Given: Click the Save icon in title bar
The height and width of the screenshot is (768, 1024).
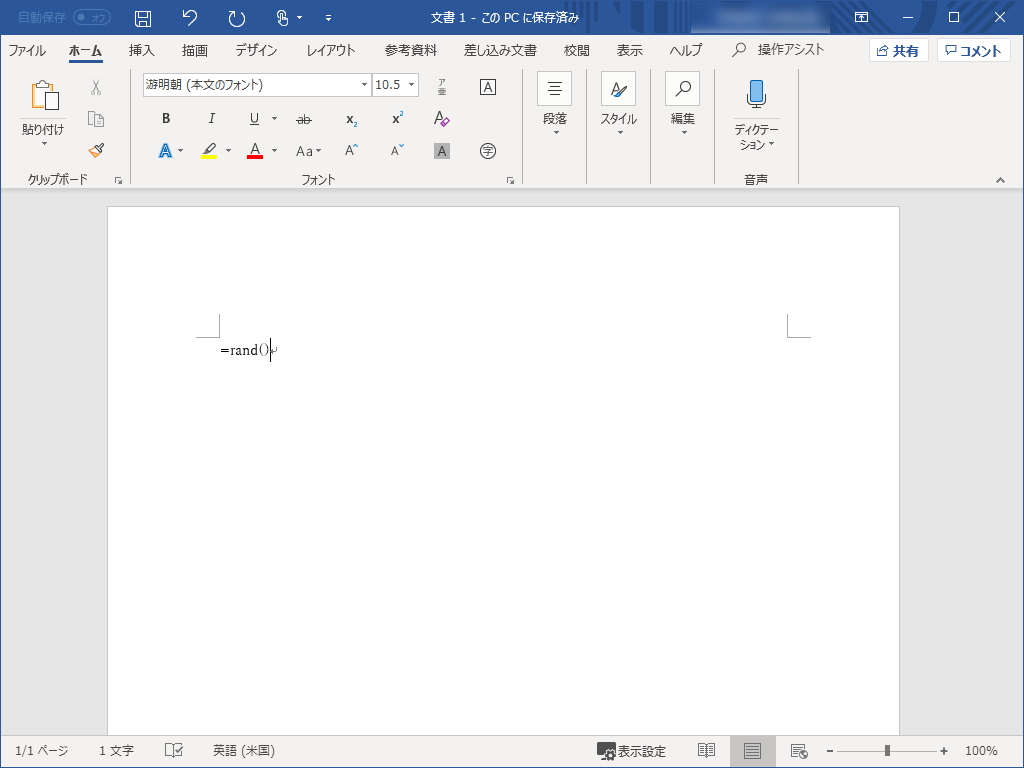Looking at the screenshot, I should [143, 18].
